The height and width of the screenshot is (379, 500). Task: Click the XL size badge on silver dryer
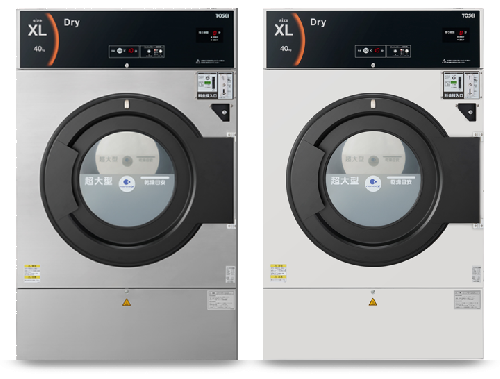37,30
